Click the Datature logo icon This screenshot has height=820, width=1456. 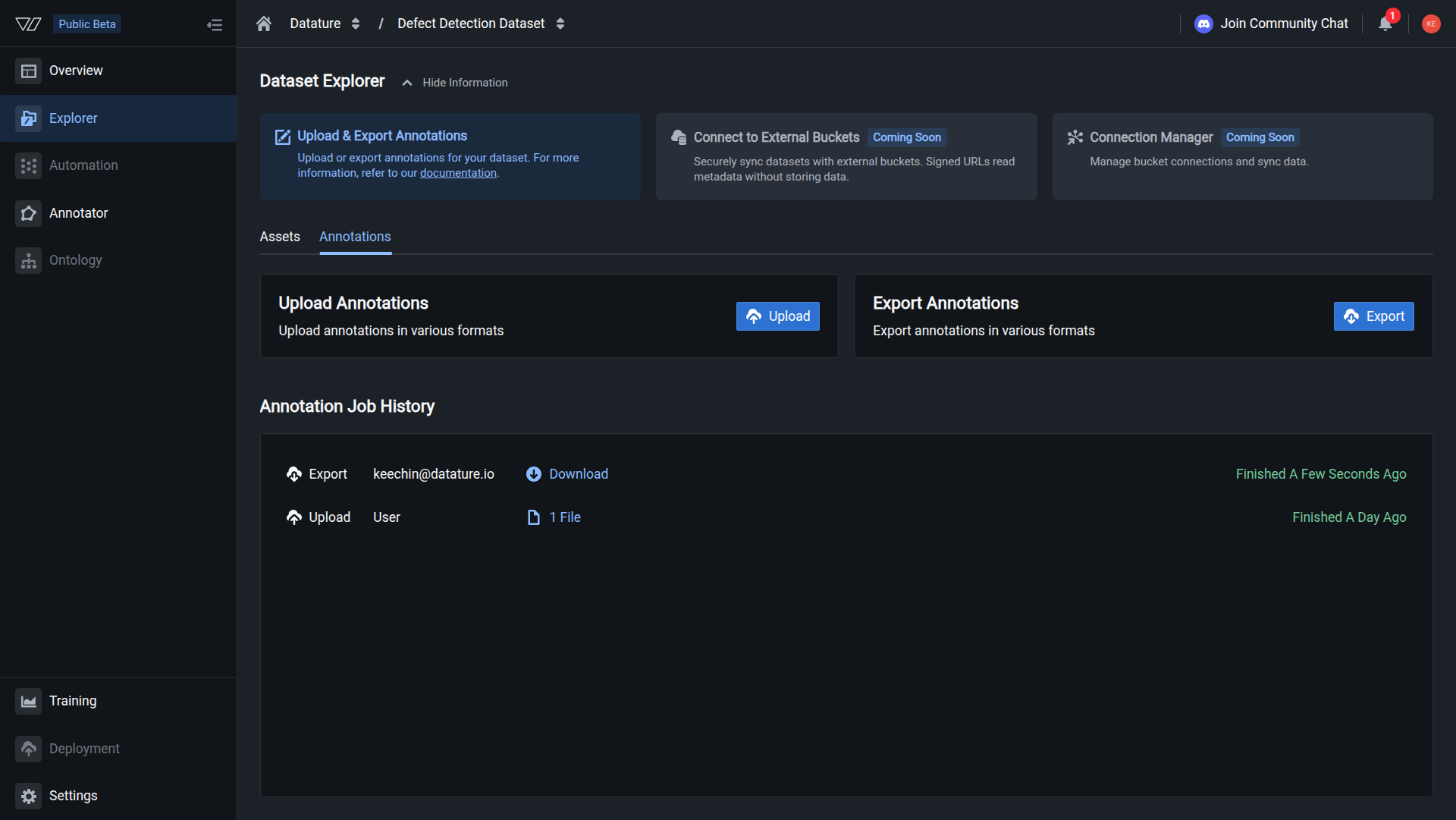28,24
